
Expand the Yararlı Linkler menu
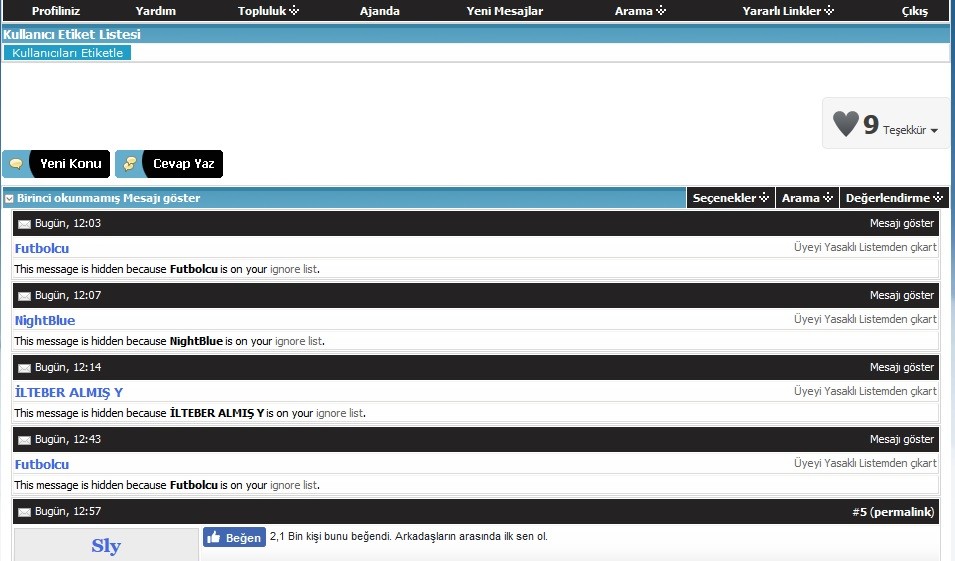pyautogui.click(x=788, y=11)
